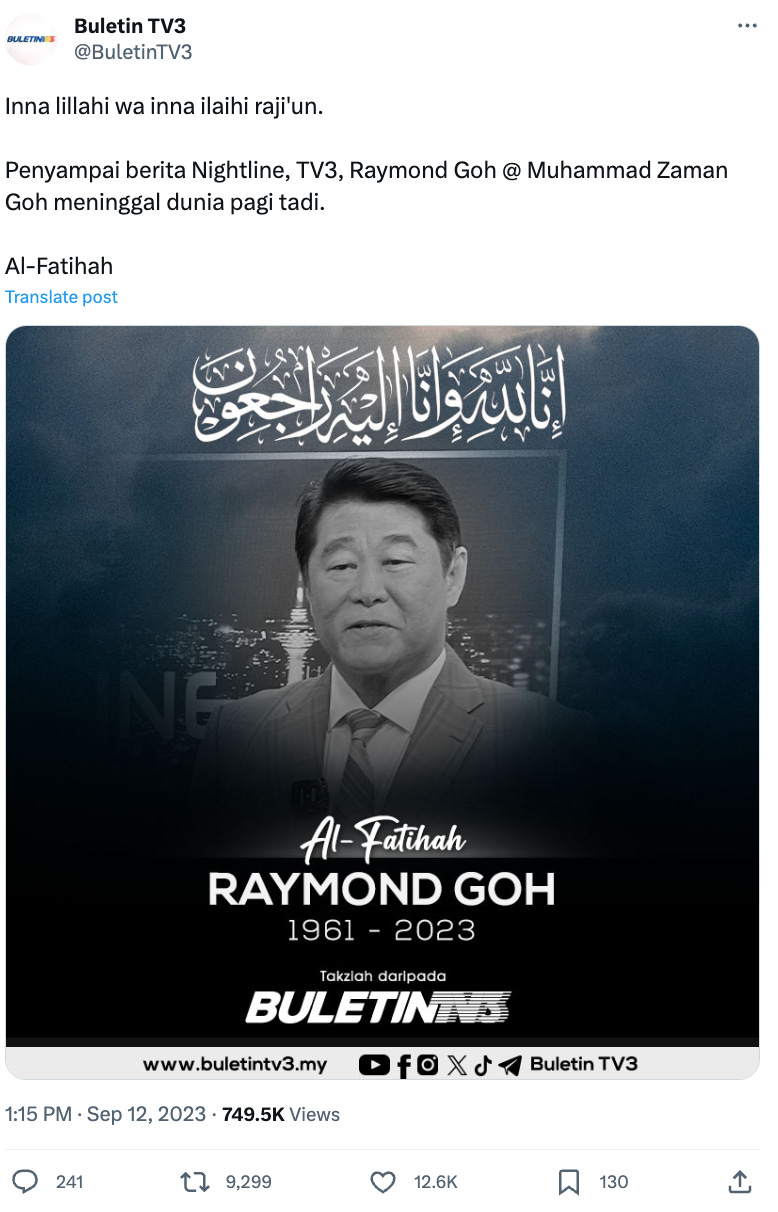Click the 9,299 reposts count
Viewport: 778px width, 1212px height.
pos(249,1182)
